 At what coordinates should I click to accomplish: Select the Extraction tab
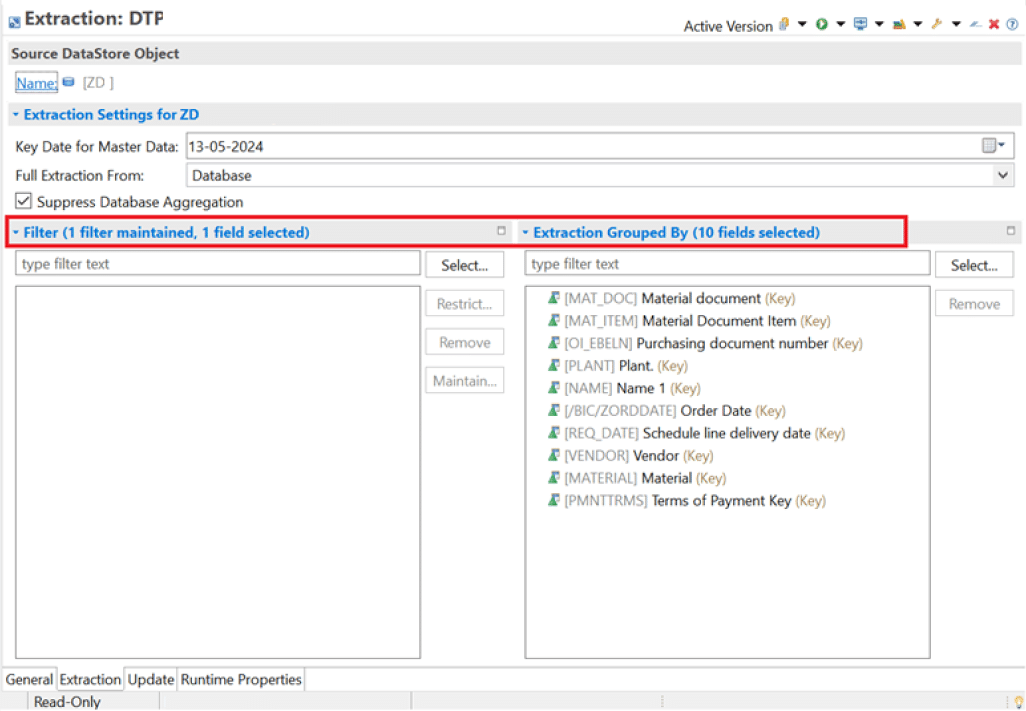tap(90, 680)
